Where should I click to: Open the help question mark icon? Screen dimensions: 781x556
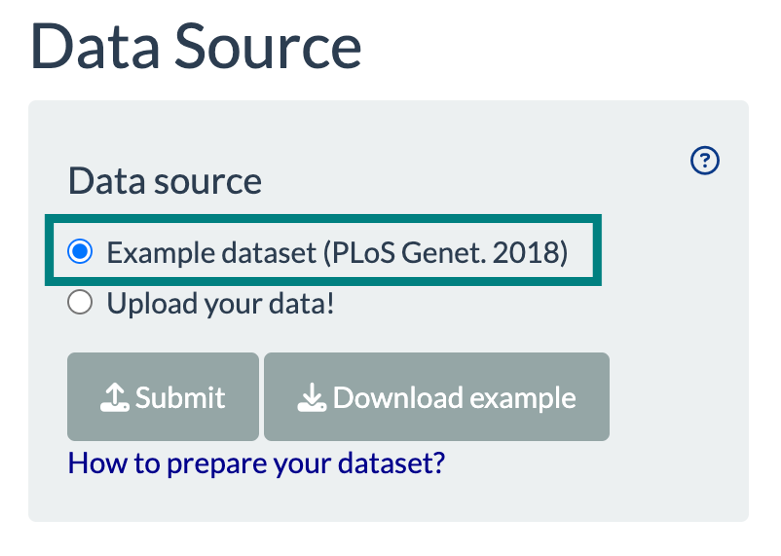click(705, 160)
